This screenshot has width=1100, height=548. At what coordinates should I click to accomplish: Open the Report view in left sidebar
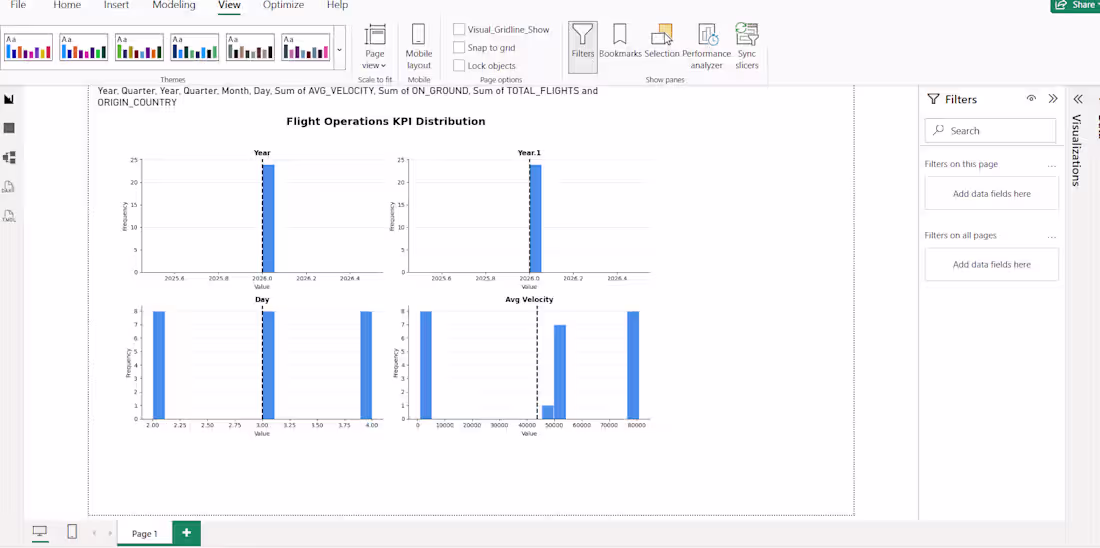[x=9, y=100]
